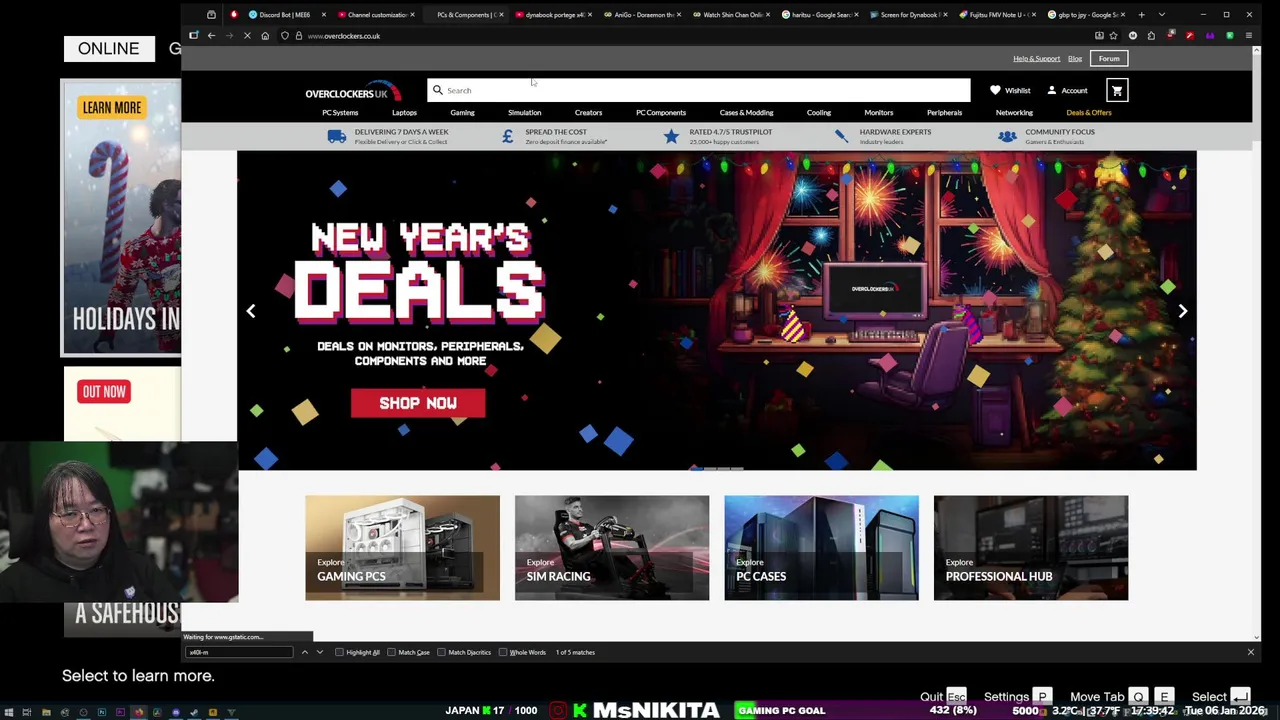Viewport: 1280px width, 720px height.
Task: Click the find-in-page text field
Action: click(238, 652)
